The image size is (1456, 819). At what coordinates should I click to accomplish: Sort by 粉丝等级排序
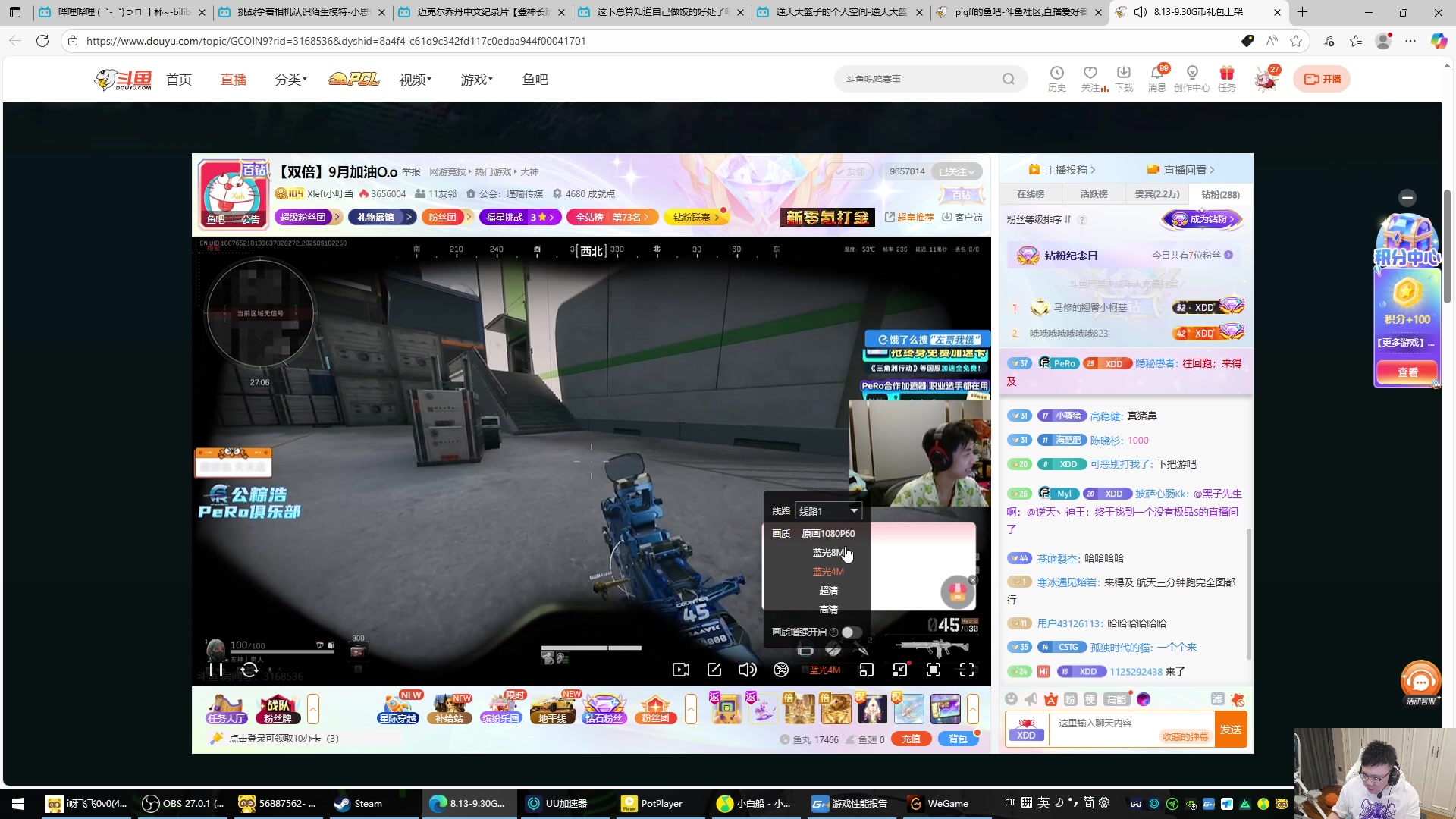[x=1040, y=220]
